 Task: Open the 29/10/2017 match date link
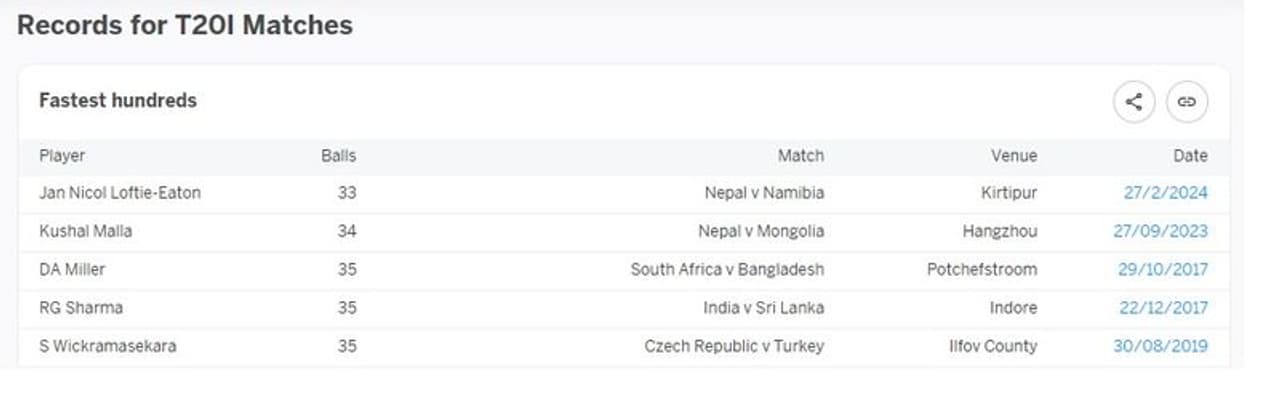coord(1162,269)
